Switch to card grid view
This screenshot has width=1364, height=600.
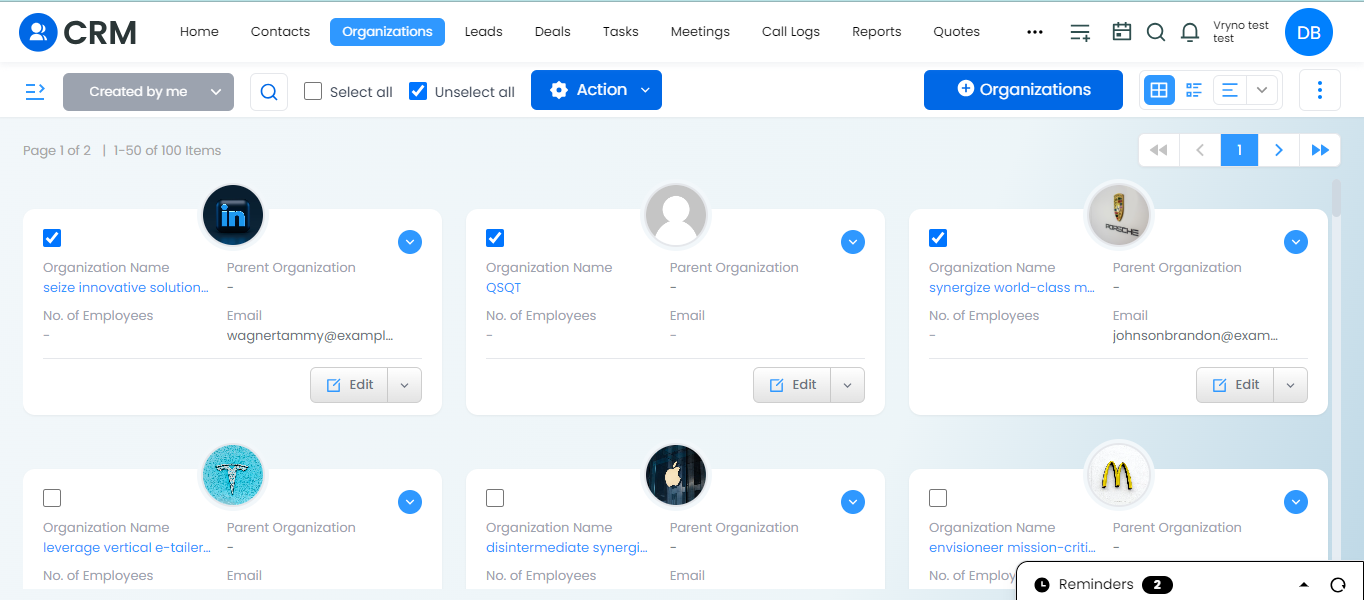1159,90
